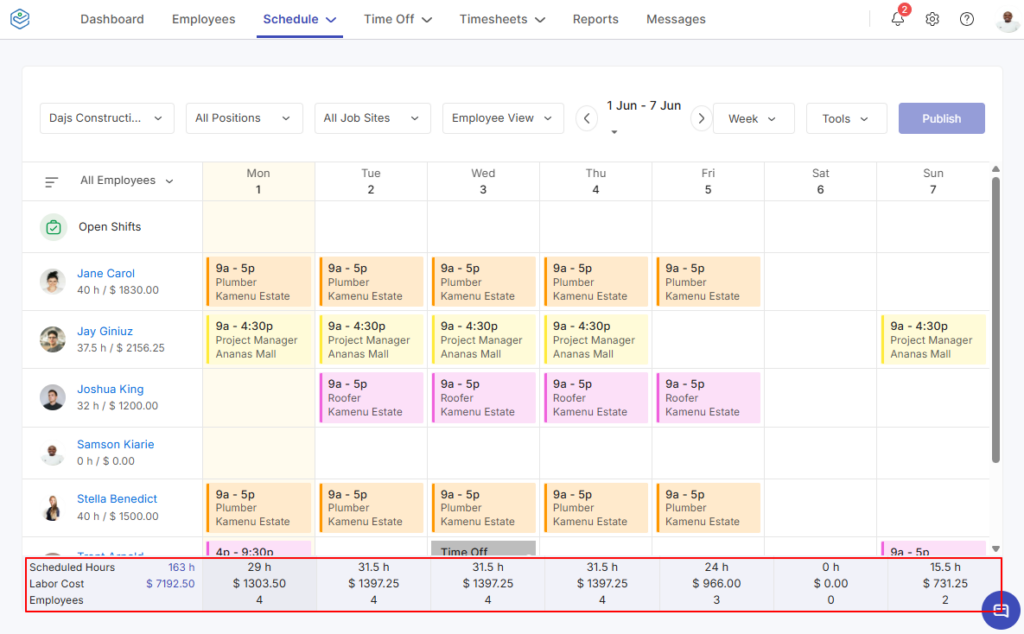Open the Tools dropdown
This screenshot has width=1024, height=634.
click(846, 118)
